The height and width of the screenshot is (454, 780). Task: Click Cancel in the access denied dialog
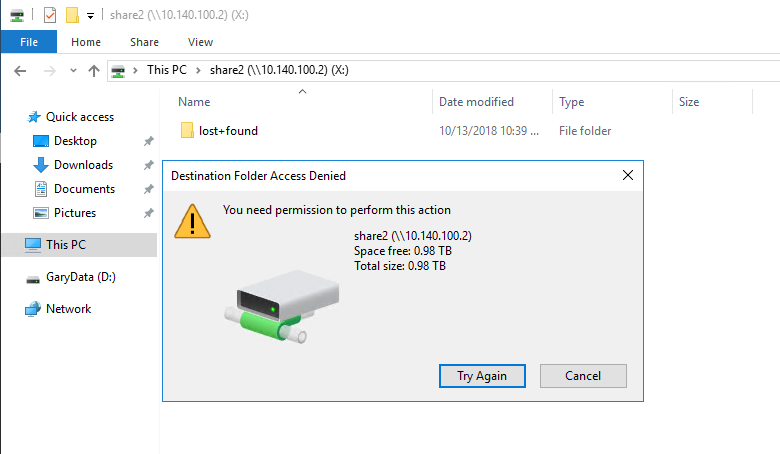click(x=583, y=376)
